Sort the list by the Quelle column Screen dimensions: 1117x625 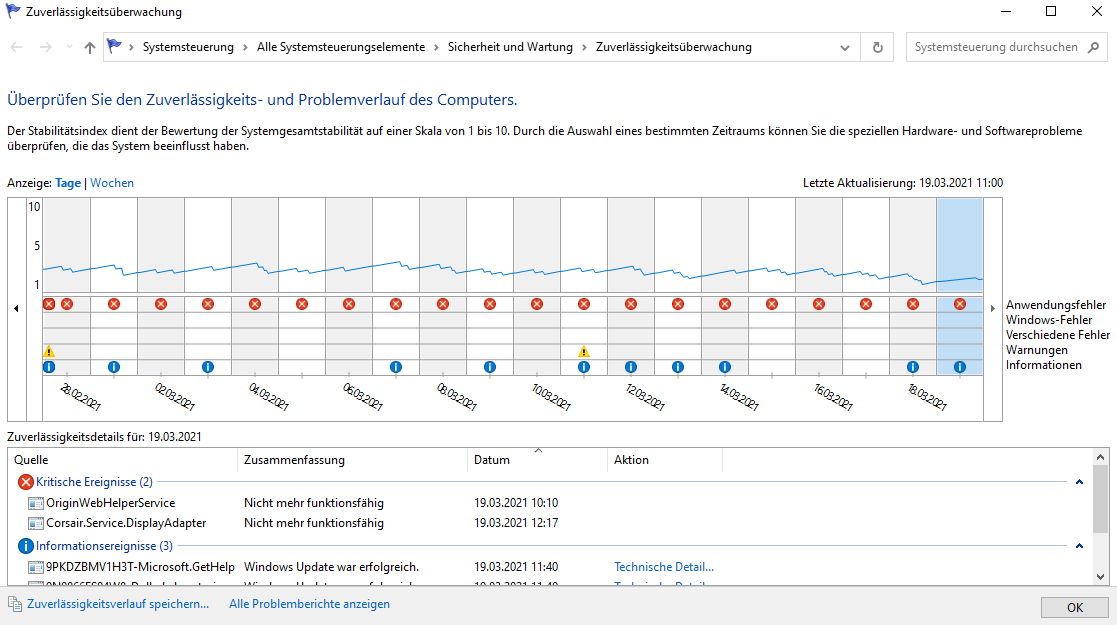(123, 460)
